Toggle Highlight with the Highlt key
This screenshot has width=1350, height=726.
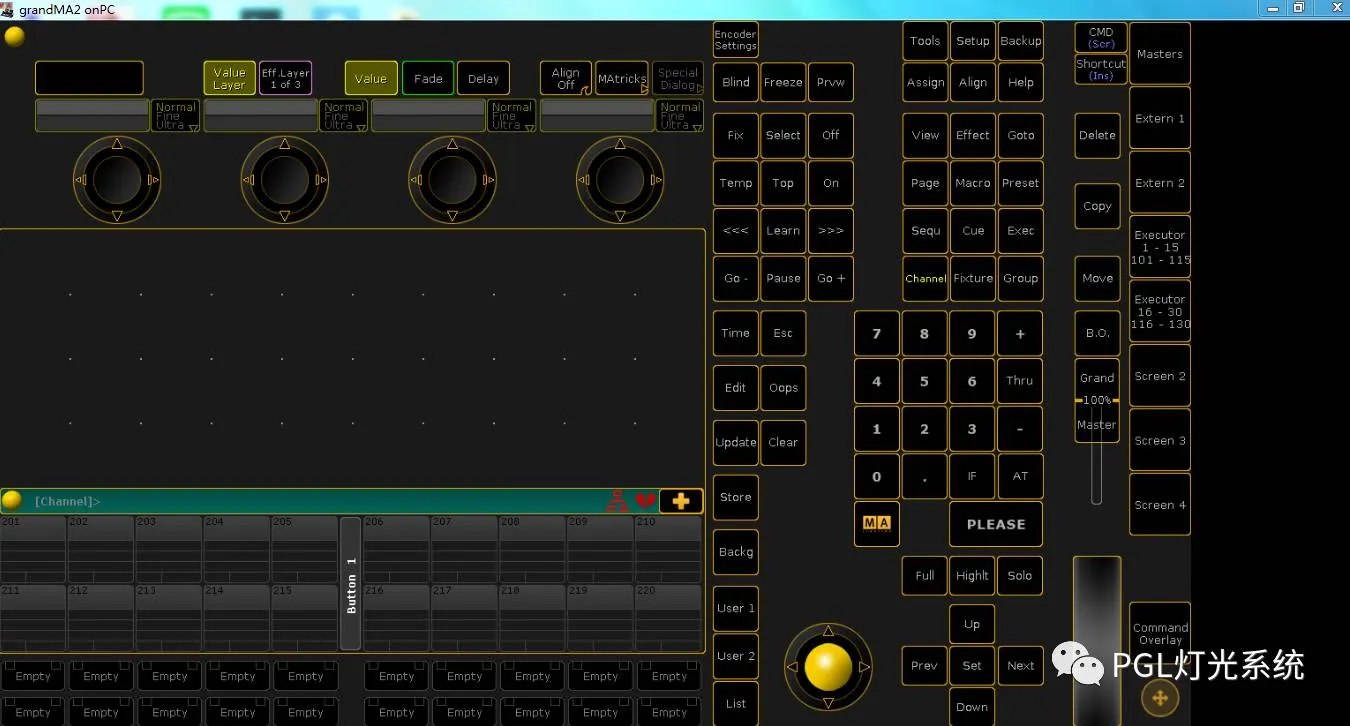[x=972, y=575]
